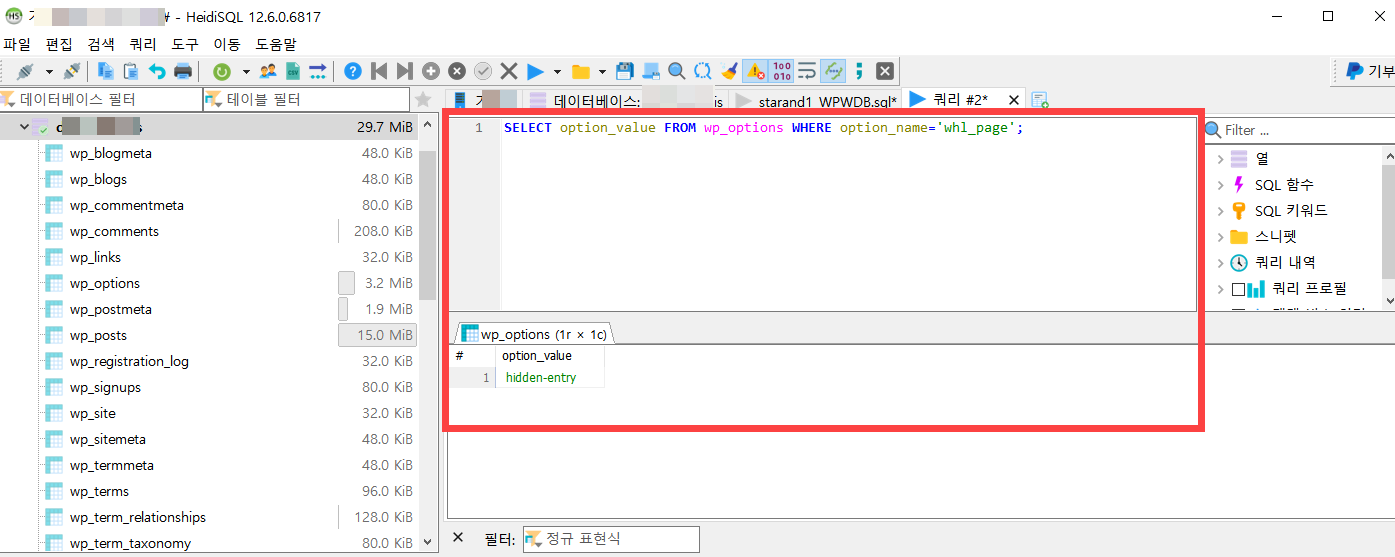1395x557 pixels.
Task: Expand the 열 helper node
Action: tap(1220, 159)
